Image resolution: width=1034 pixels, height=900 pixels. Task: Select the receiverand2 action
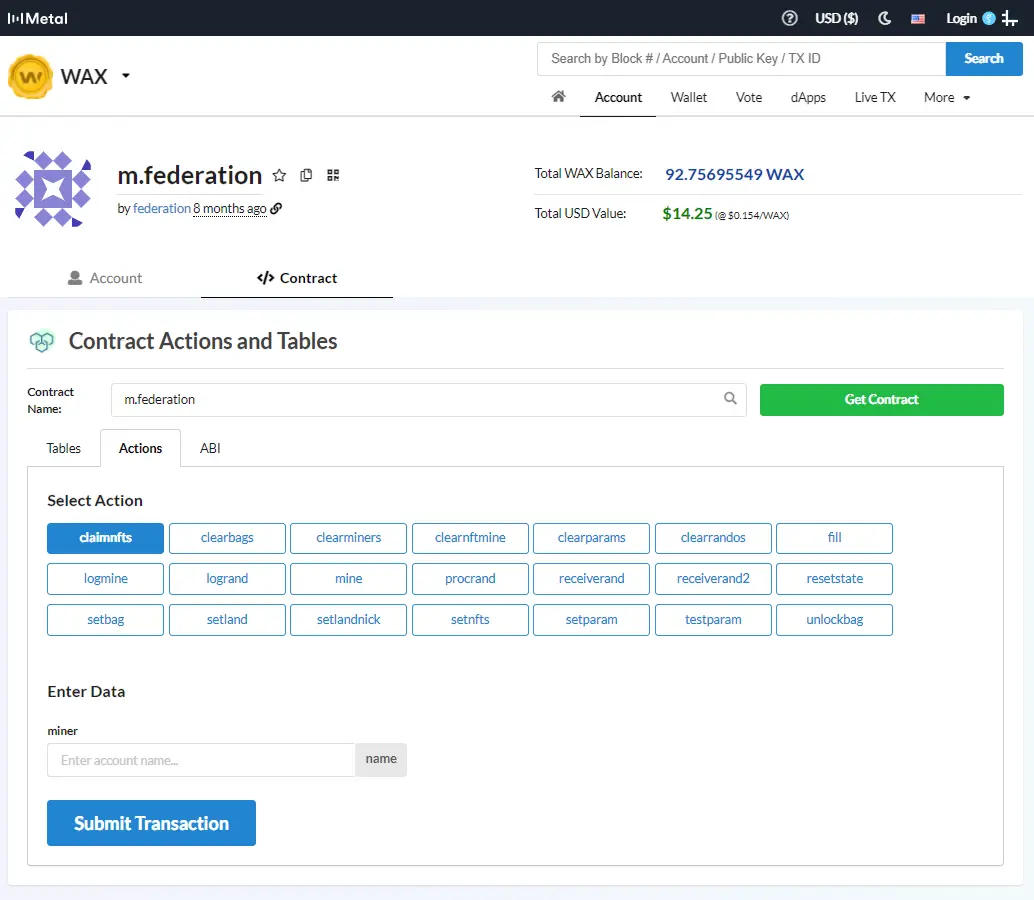[713, 579]
